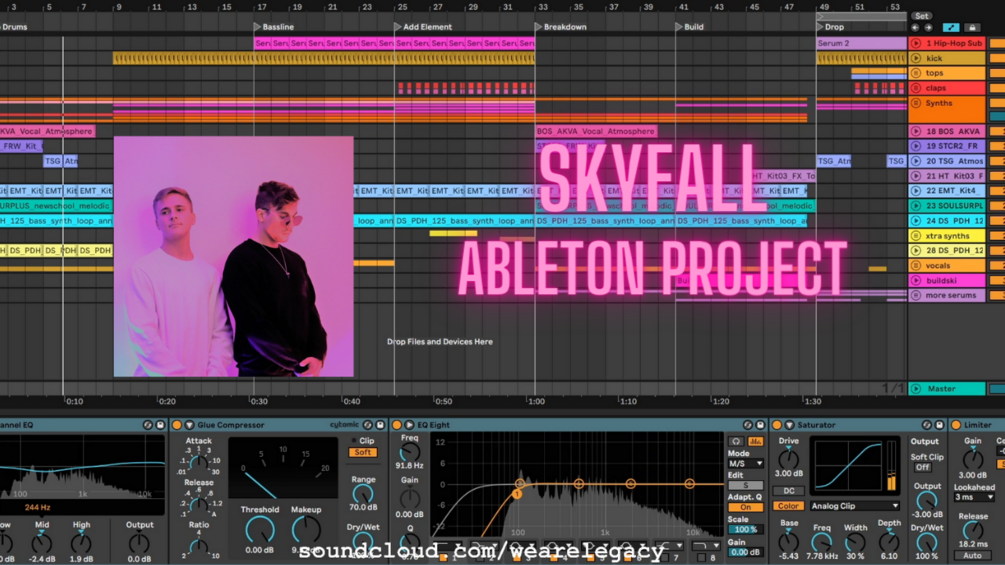
Task: Jump to previous locator arrow
Action: pos(915,28)
